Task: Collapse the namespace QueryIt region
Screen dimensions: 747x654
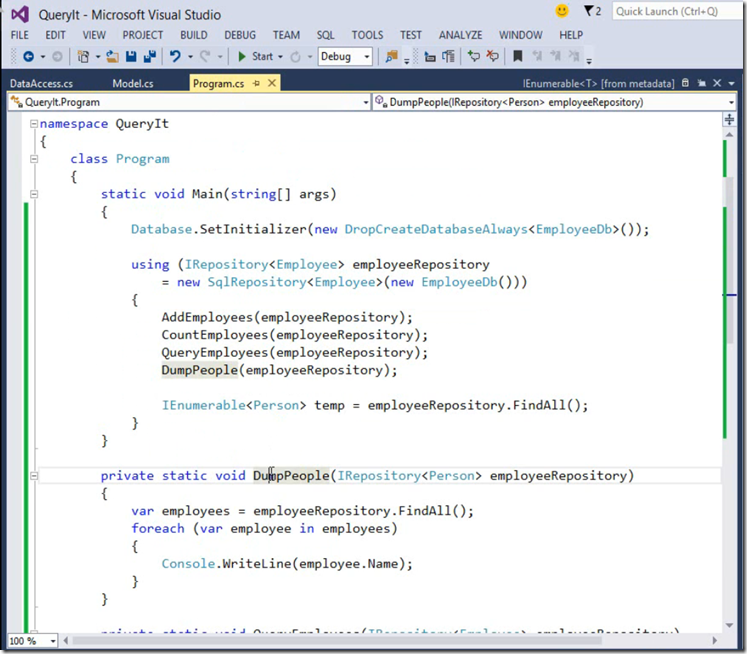Action: click(34, 124)
